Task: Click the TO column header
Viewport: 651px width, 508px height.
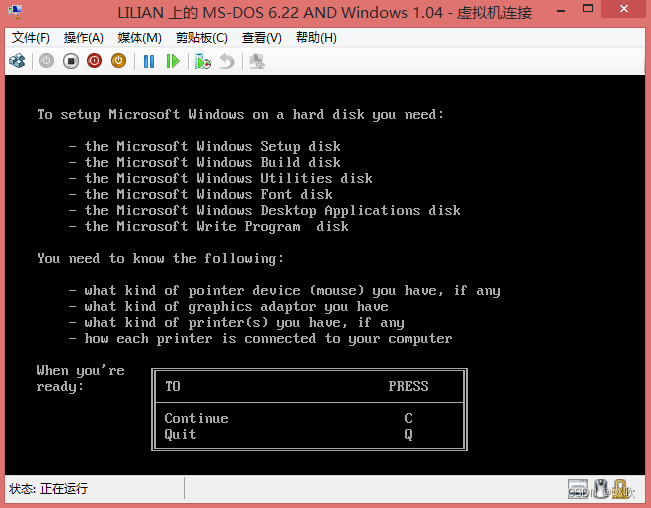Action: pos(173,386)
